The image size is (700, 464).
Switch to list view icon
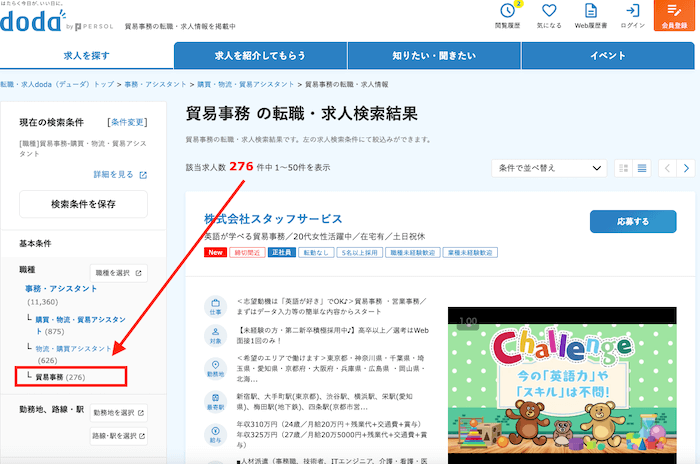[642, 168]
